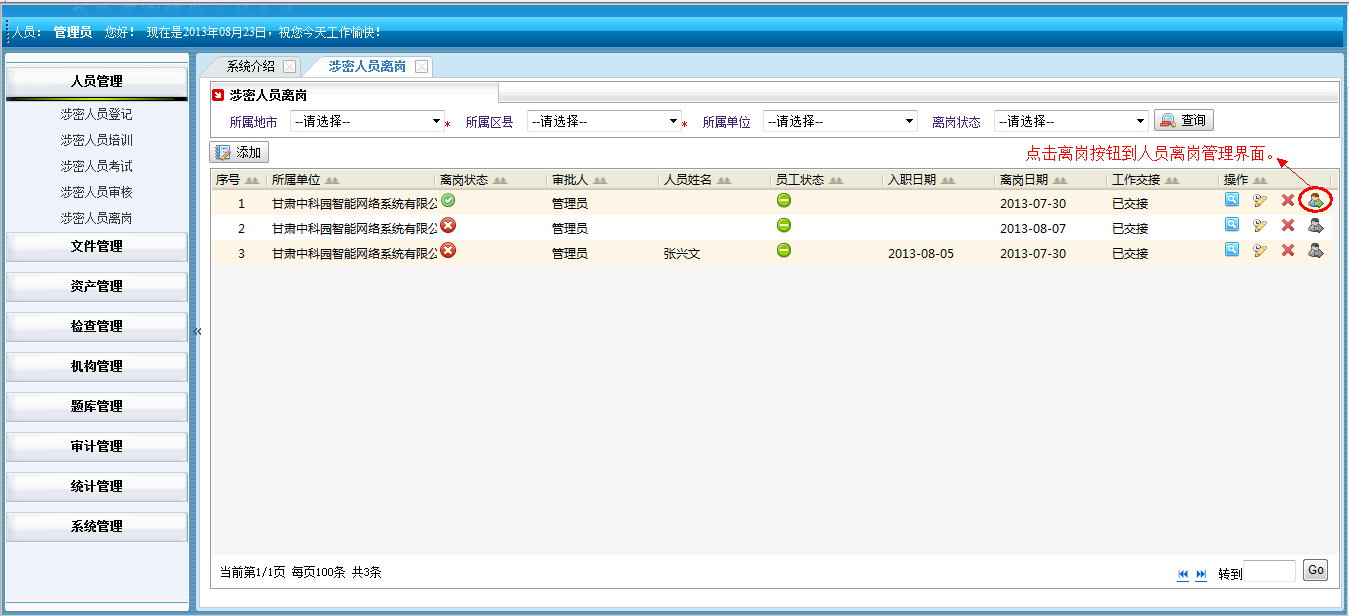Collapse the 人员管理 sidebar section
The width and height of the screenshot is (1349, 616).
pyautogui.click(x=97, y=81)
